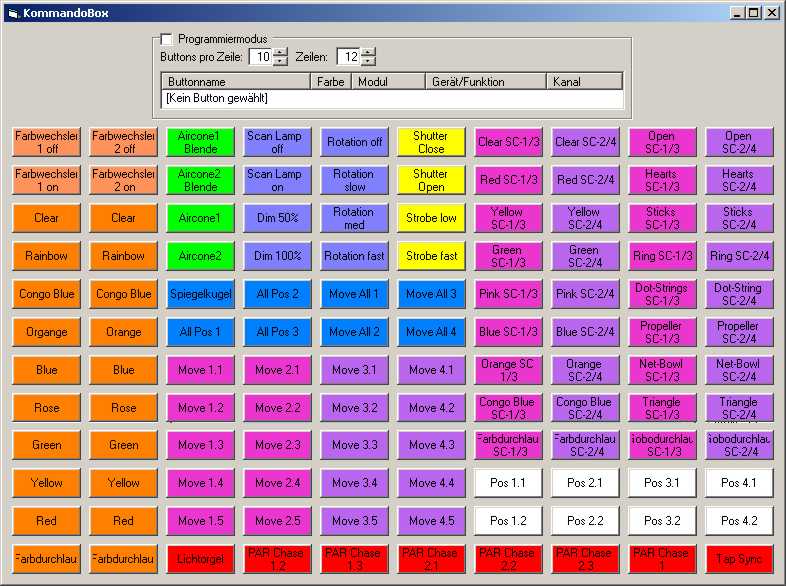Viewport: 786px width, 586px height.
Task: Enable the Programmiermodus checkbox
Action: click(x=167, y=39)
